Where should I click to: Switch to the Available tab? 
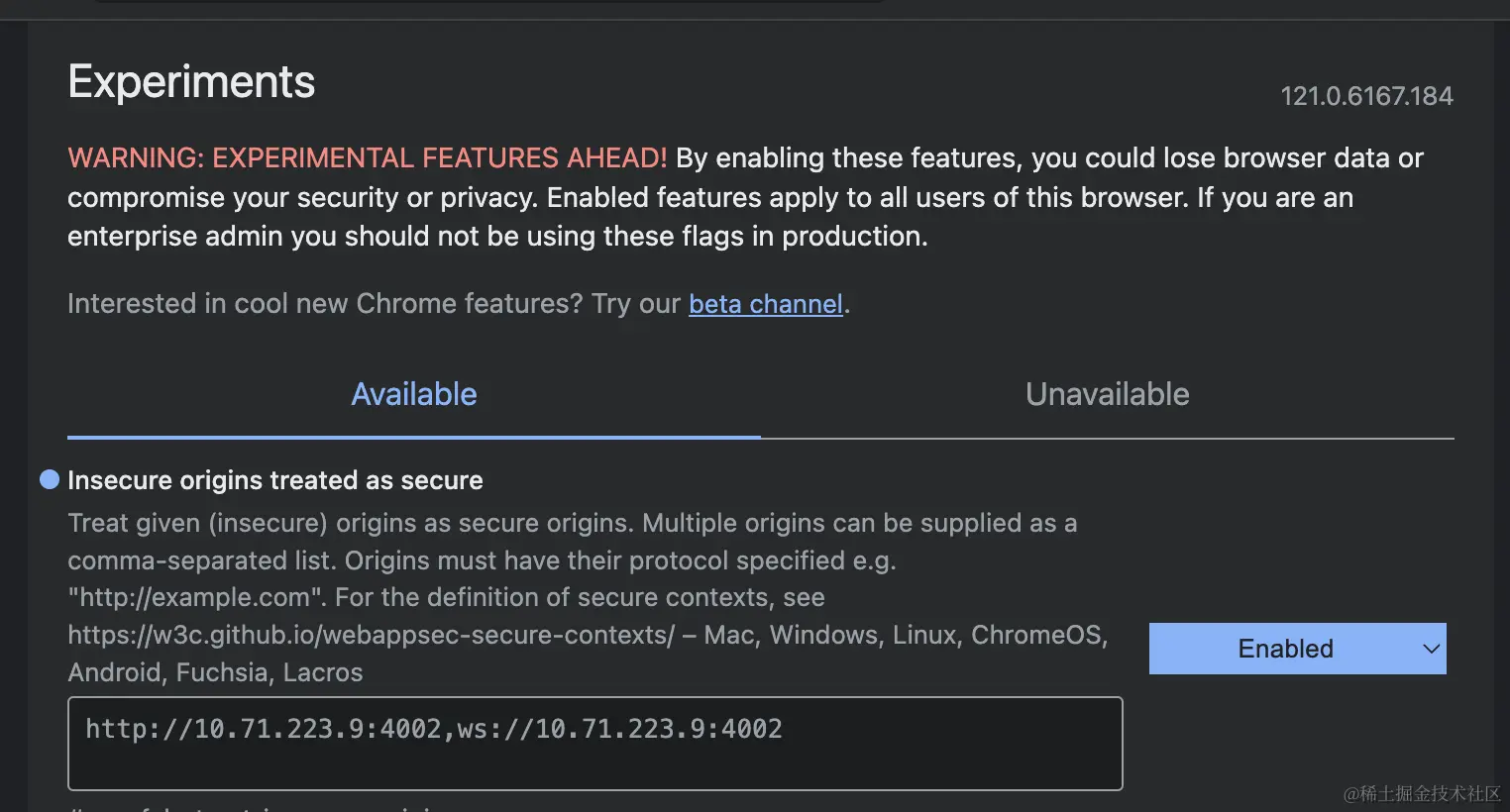tap(414, 394)
